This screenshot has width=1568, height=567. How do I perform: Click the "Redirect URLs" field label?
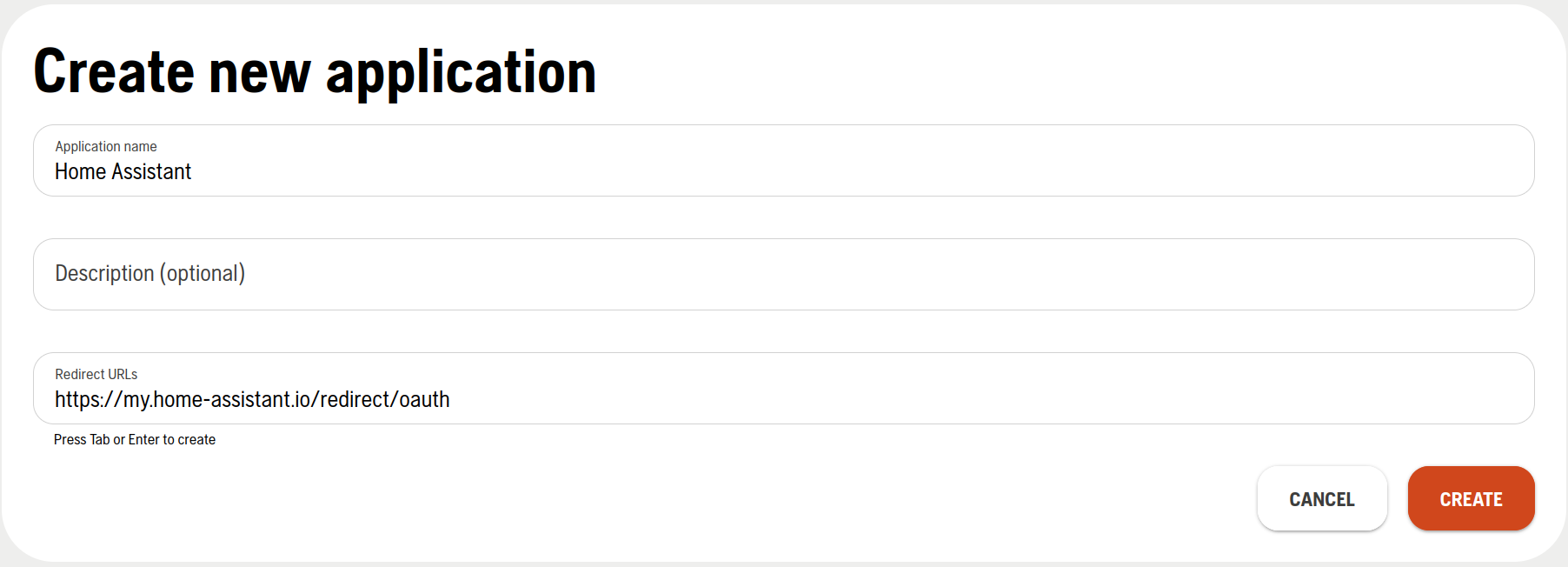(96, 374)
